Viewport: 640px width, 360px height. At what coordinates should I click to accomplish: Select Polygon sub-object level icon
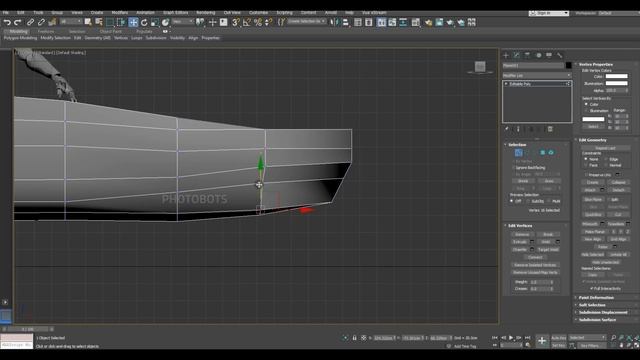click(542, 153)
